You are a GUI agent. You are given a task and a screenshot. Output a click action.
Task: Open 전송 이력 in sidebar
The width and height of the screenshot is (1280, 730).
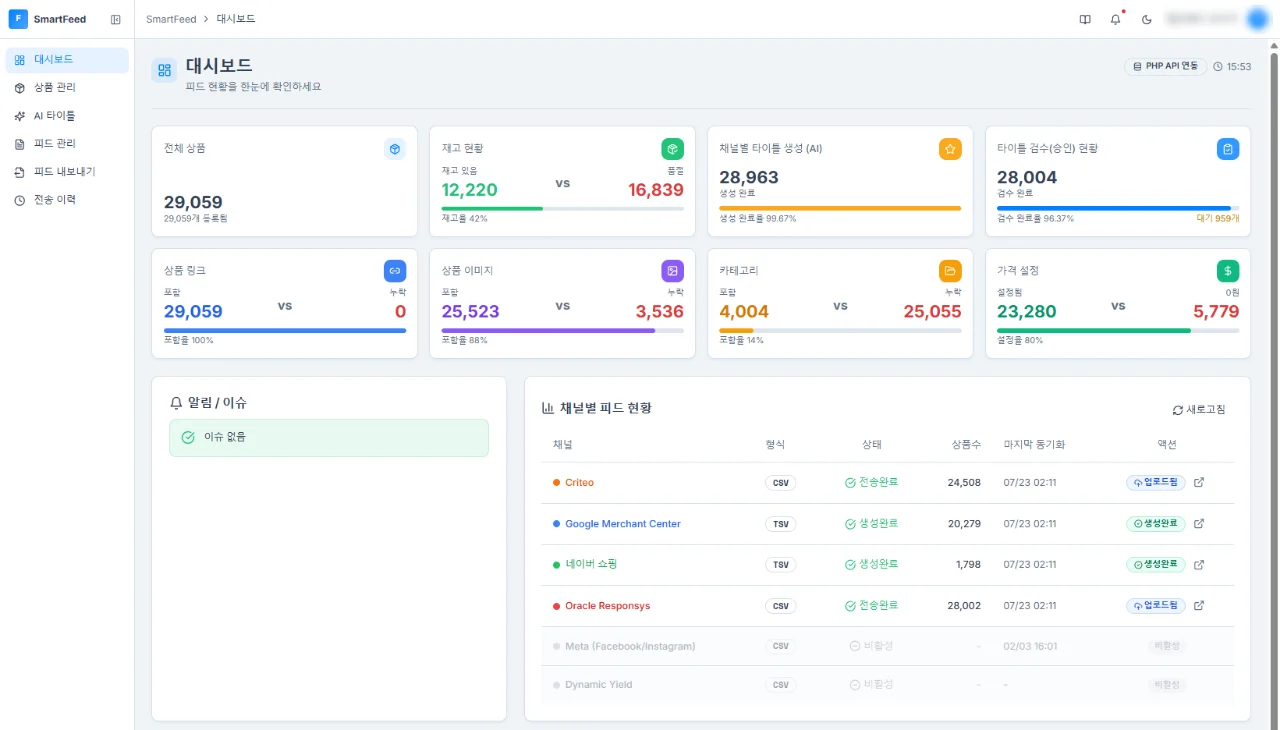coord(67,200)
